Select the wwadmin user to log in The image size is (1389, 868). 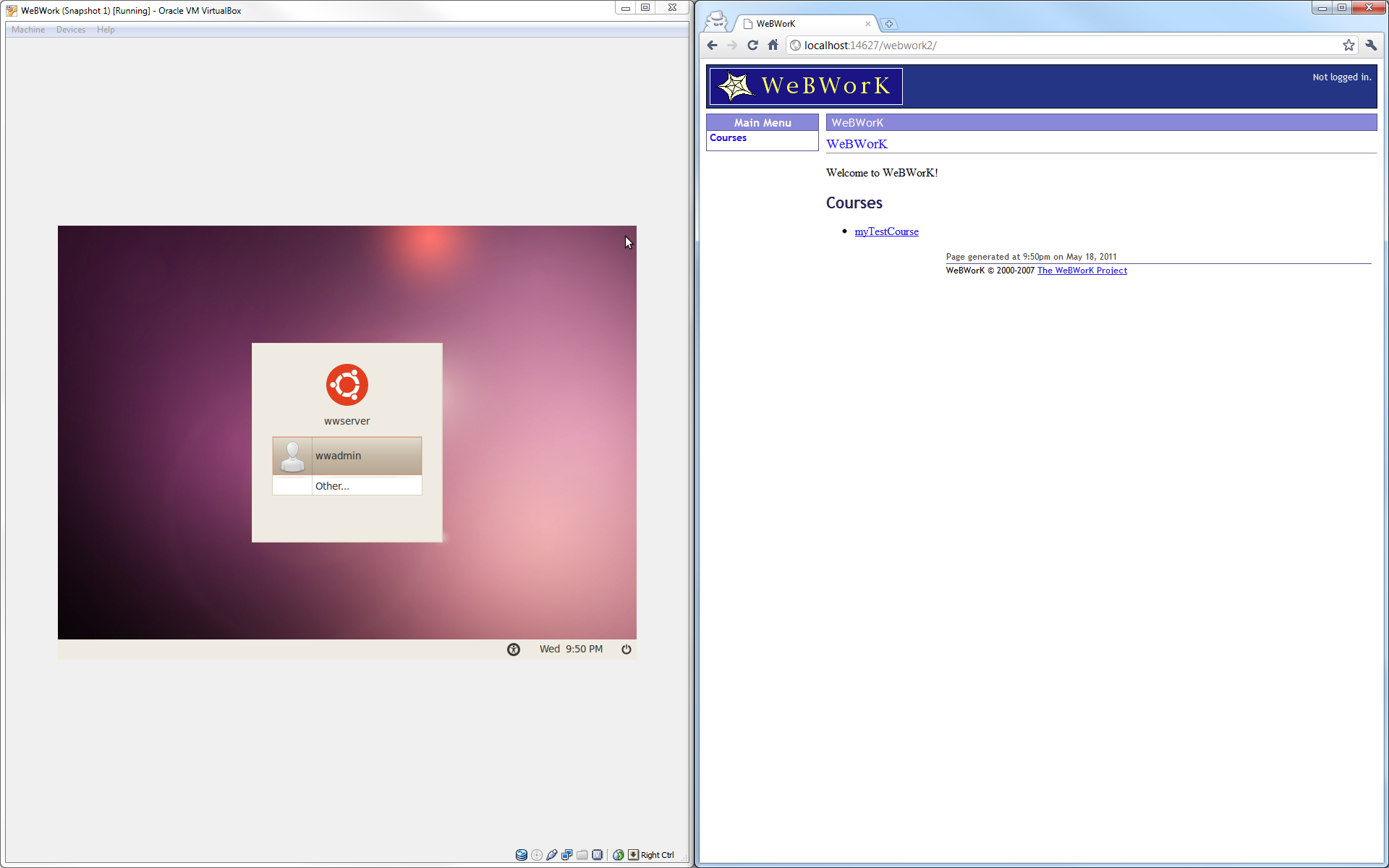click(x=347, y=456)
